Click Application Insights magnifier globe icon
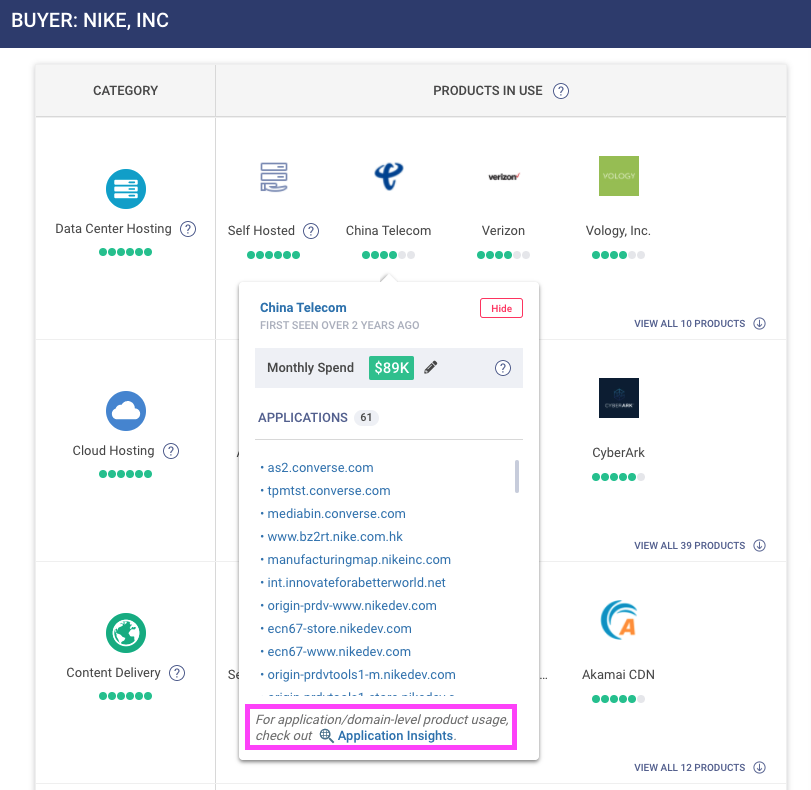Viewport: 811px width, 790px height. pyautogui.click(x=326, y=735)
